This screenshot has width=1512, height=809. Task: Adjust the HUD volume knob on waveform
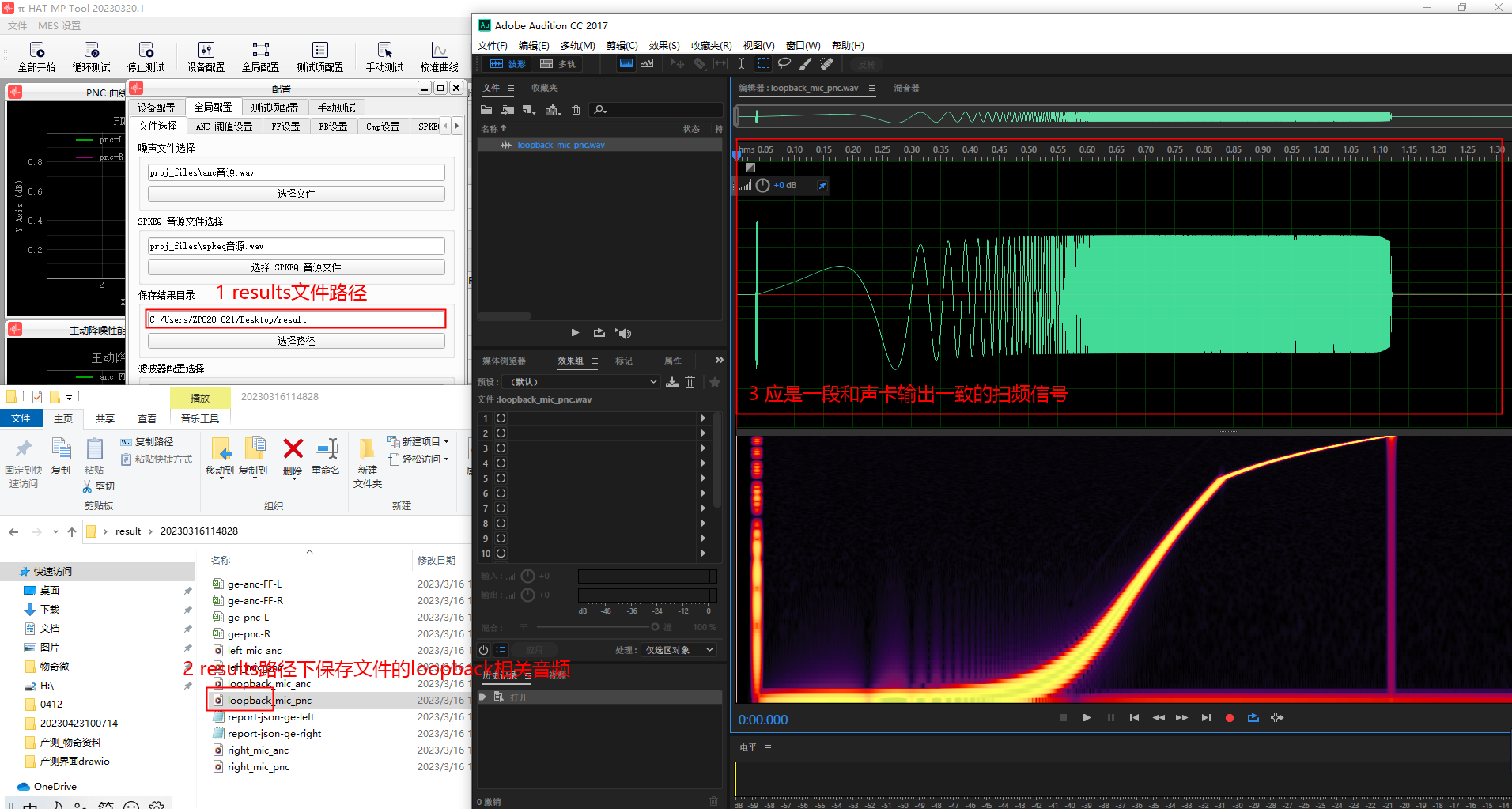762,185
